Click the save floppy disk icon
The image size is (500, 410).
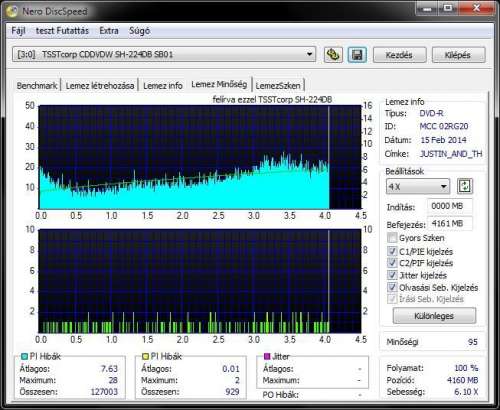click(357, 55)
